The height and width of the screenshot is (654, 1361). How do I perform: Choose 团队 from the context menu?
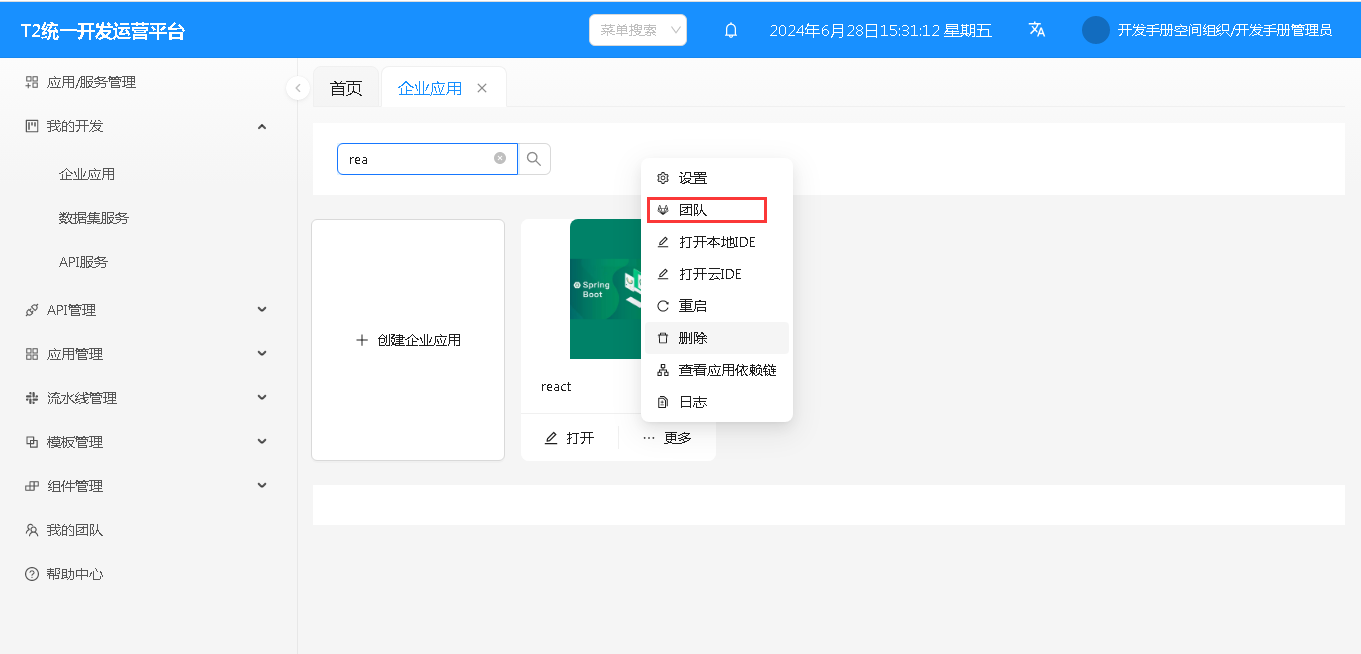(717, 210)
